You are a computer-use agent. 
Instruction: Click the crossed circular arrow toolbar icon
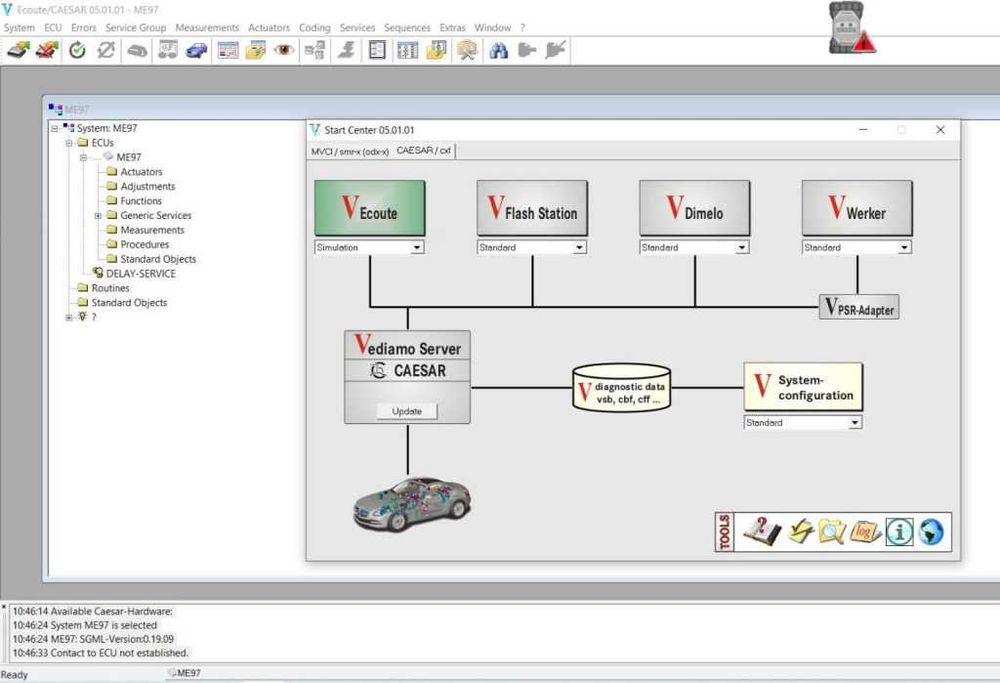106,50
